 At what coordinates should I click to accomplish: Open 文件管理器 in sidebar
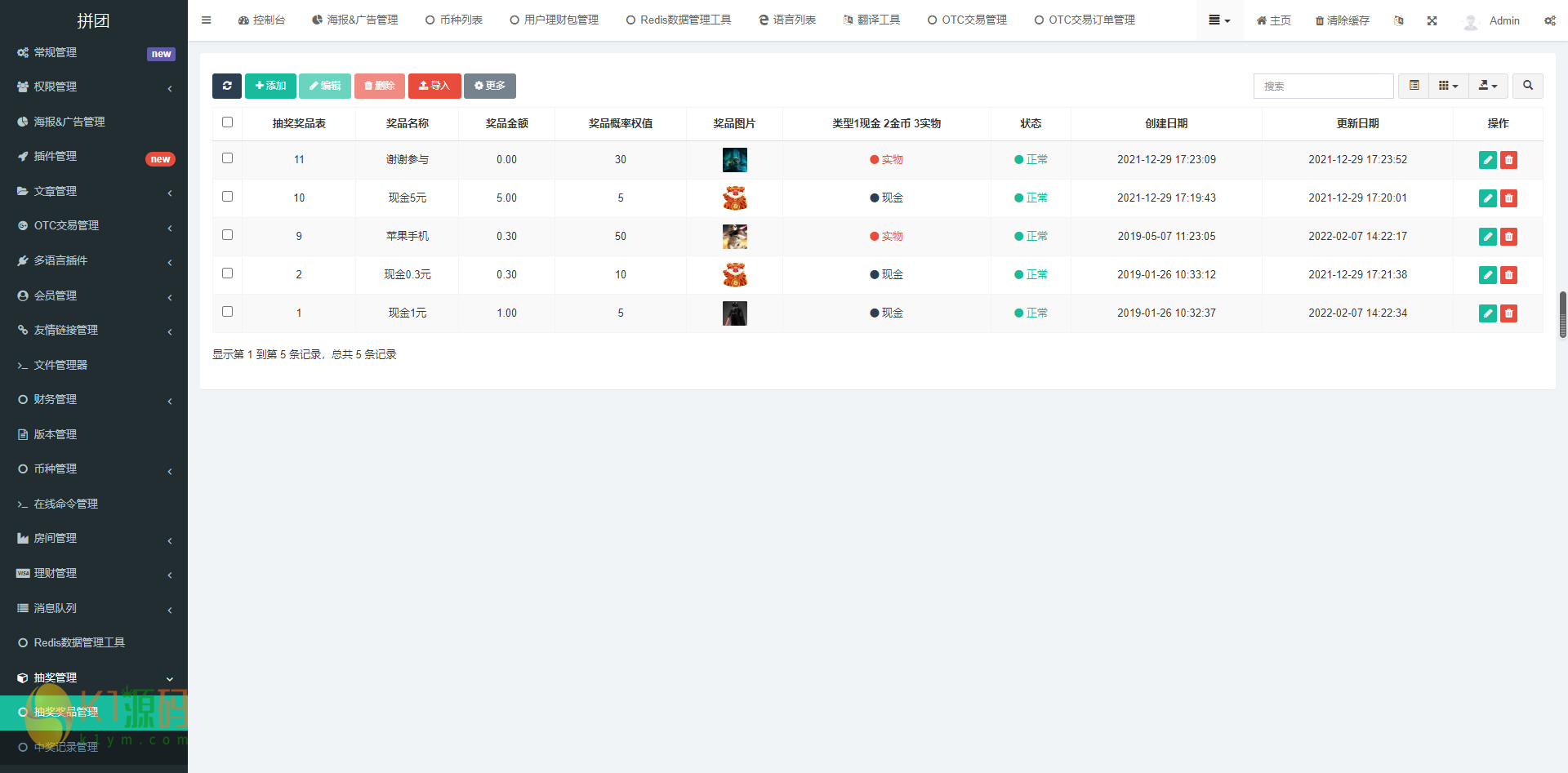coord(94,365)
